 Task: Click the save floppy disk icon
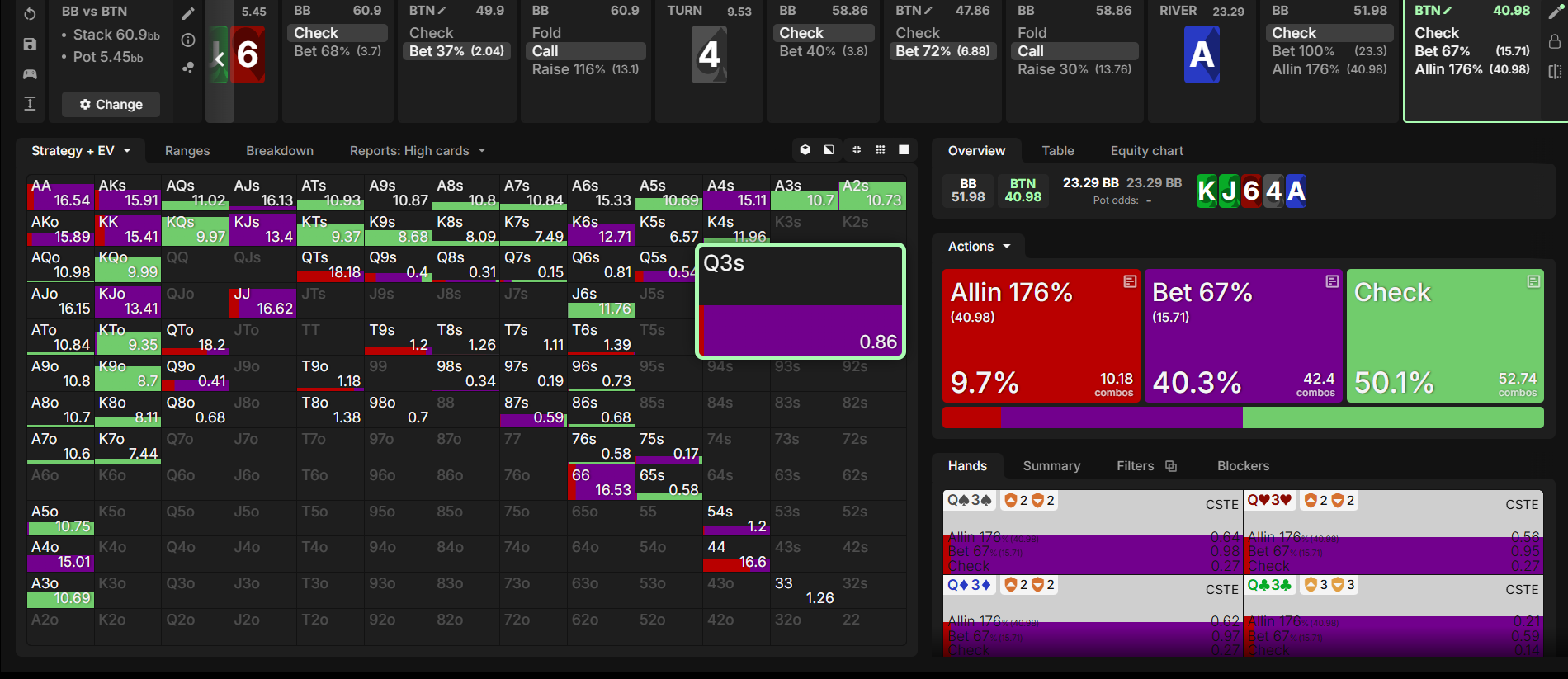[30, 44]
